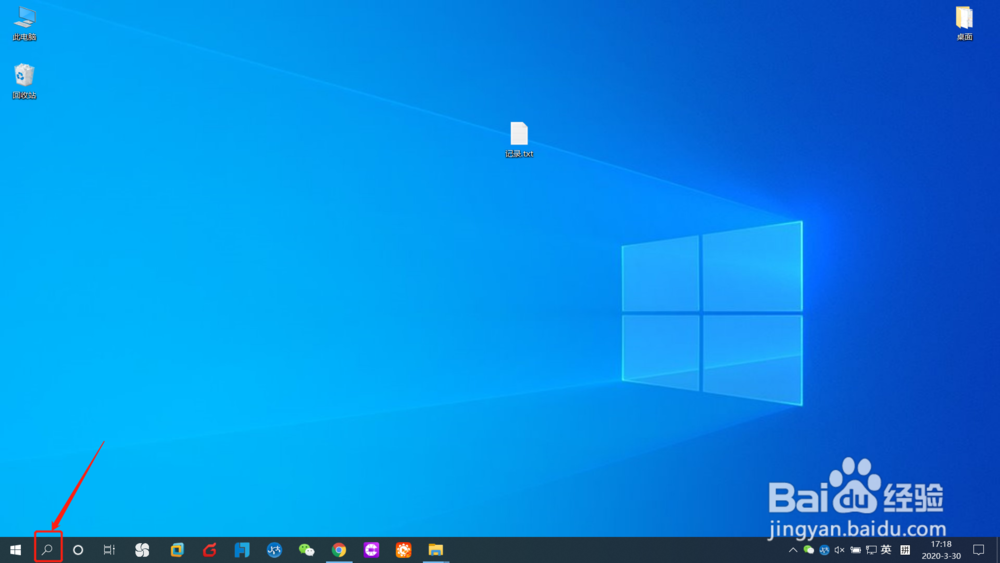Select the 回收站 recycle bin icon

click(24, 81)
